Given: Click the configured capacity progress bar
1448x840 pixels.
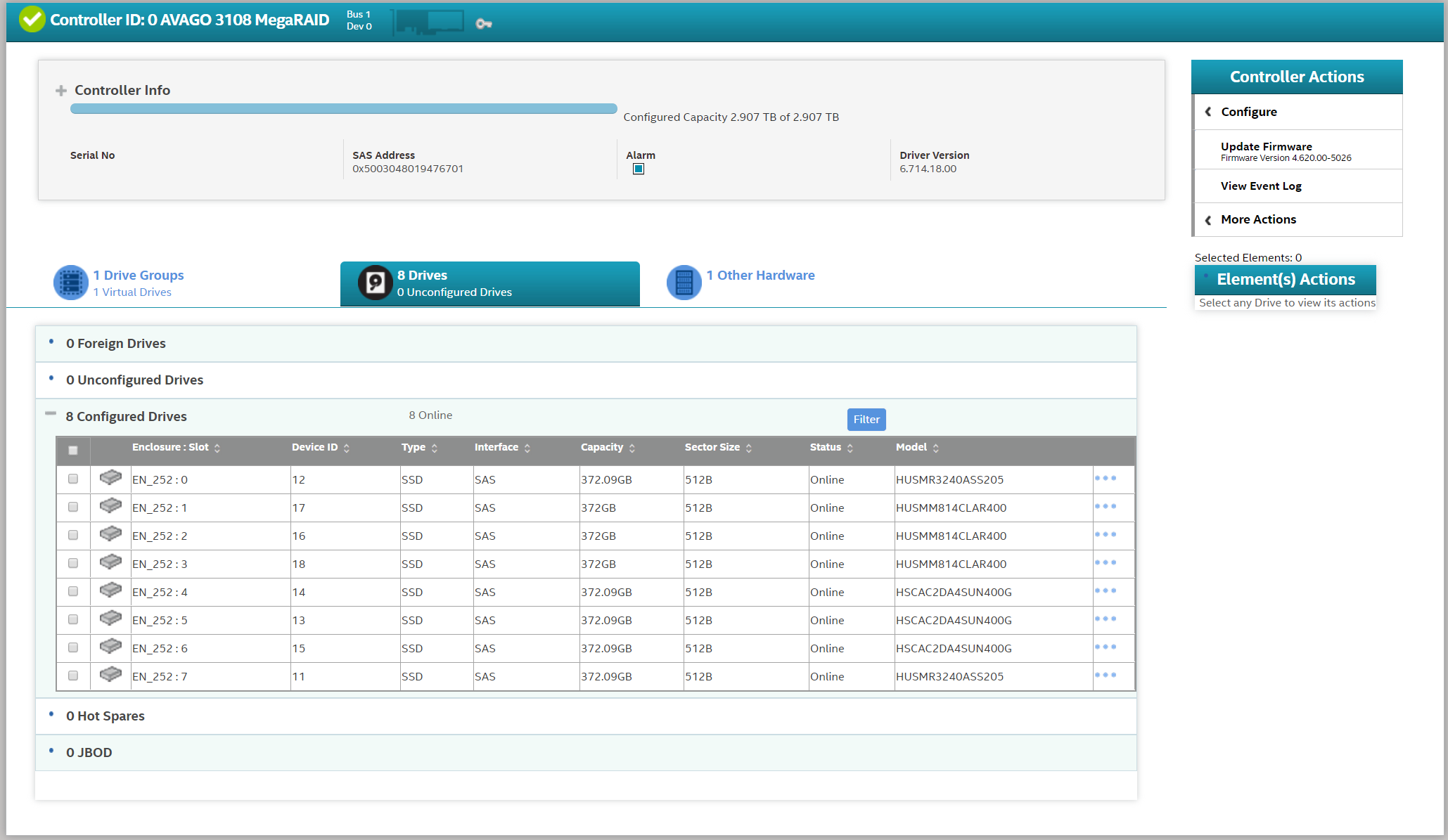Looking at the screenshot, I should (x=344, y=109).
